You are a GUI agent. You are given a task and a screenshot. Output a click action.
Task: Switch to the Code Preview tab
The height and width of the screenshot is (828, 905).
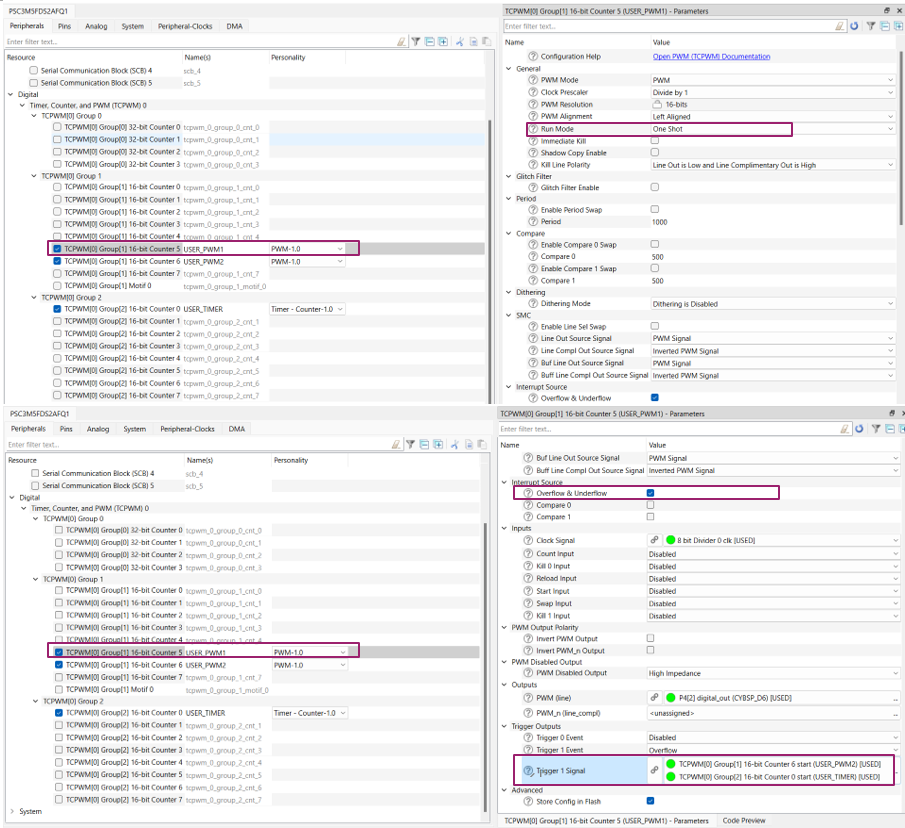(744, 820)
